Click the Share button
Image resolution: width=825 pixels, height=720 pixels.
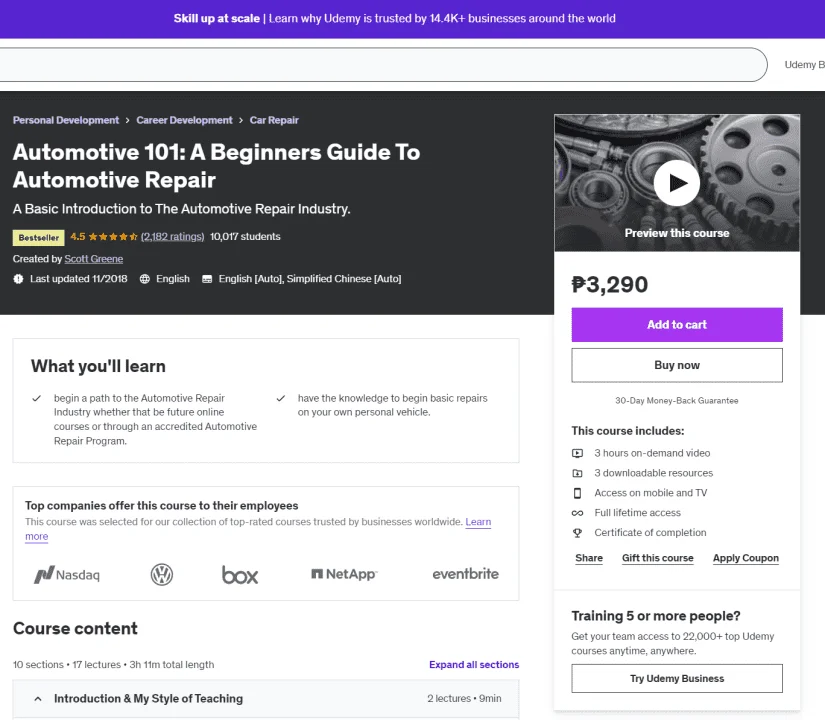click(589, 558)
